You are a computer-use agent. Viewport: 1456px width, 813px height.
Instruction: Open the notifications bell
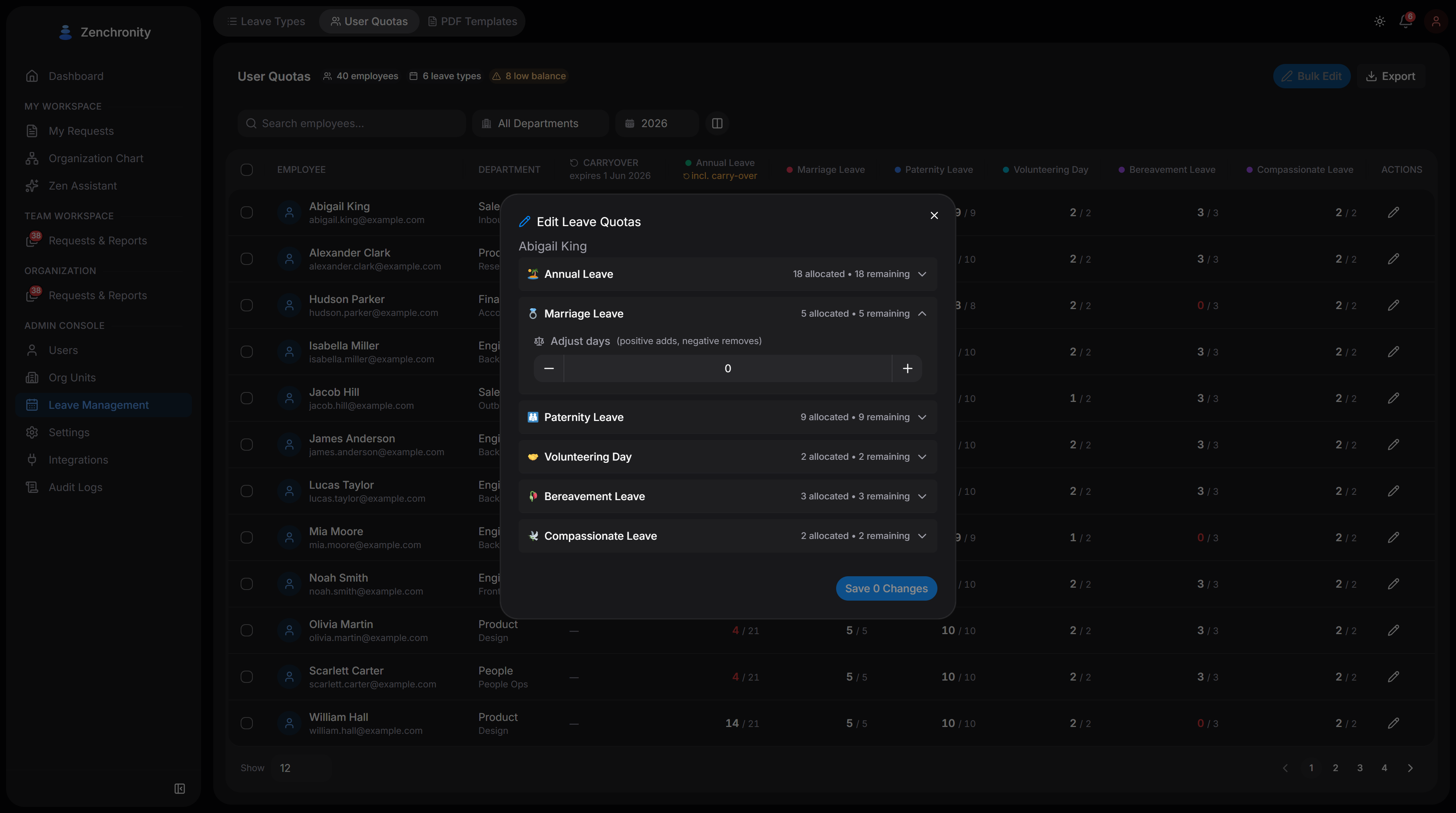tap(1406, 21)
